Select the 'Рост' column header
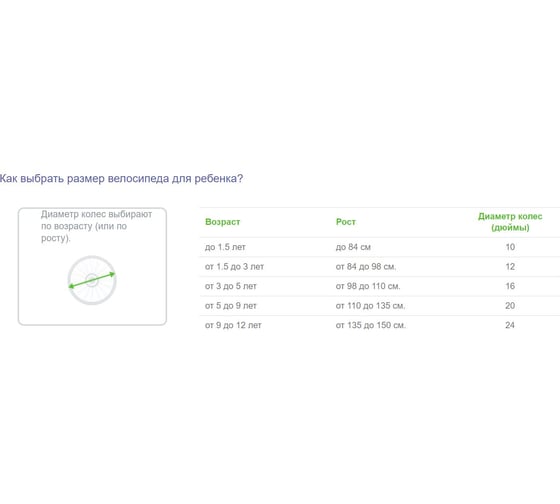 click(x=346, y=222)
